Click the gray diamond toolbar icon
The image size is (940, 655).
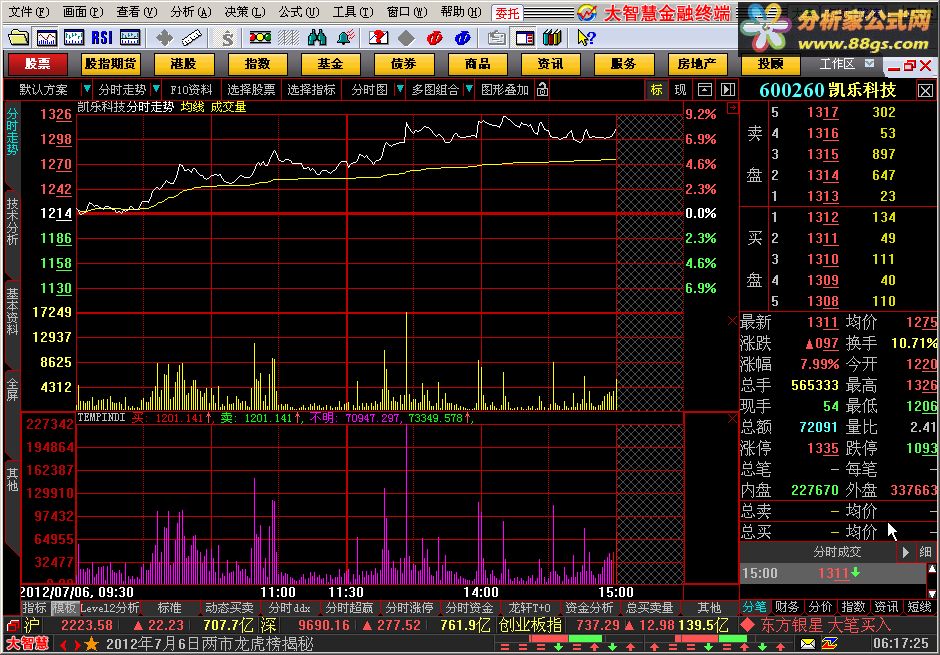[x=406, y=38]
